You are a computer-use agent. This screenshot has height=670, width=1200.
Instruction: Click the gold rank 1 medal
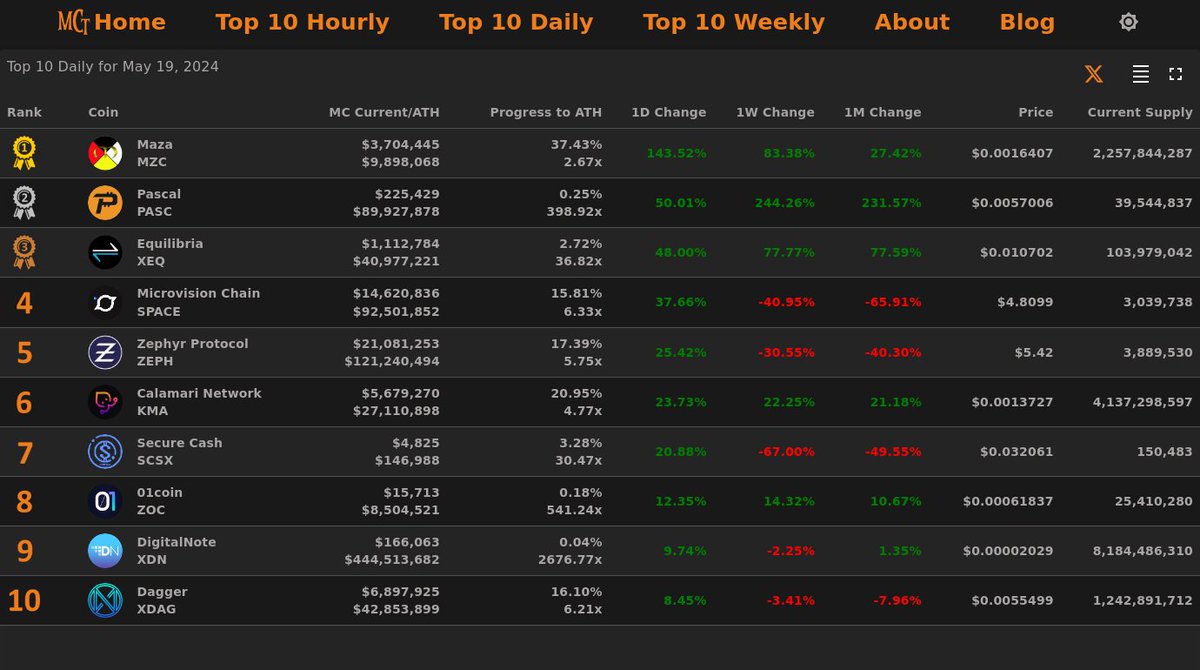tap(24, 153)
